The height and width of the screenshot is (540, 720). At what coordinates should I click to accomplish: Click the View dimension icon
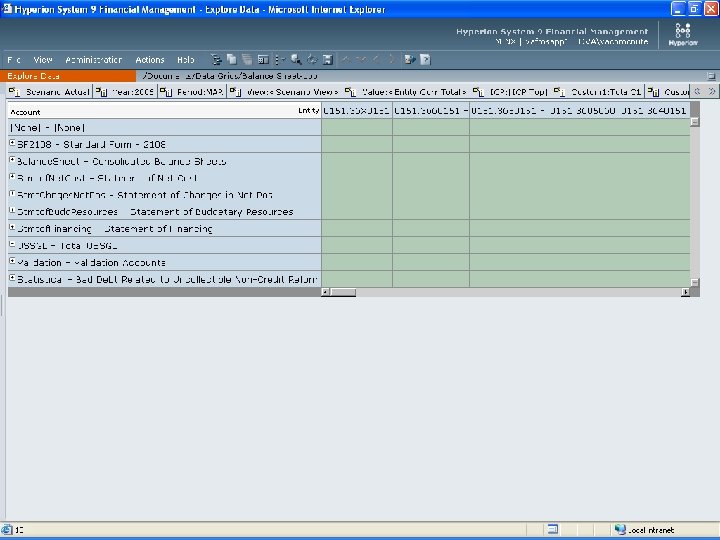pos(236,92)
